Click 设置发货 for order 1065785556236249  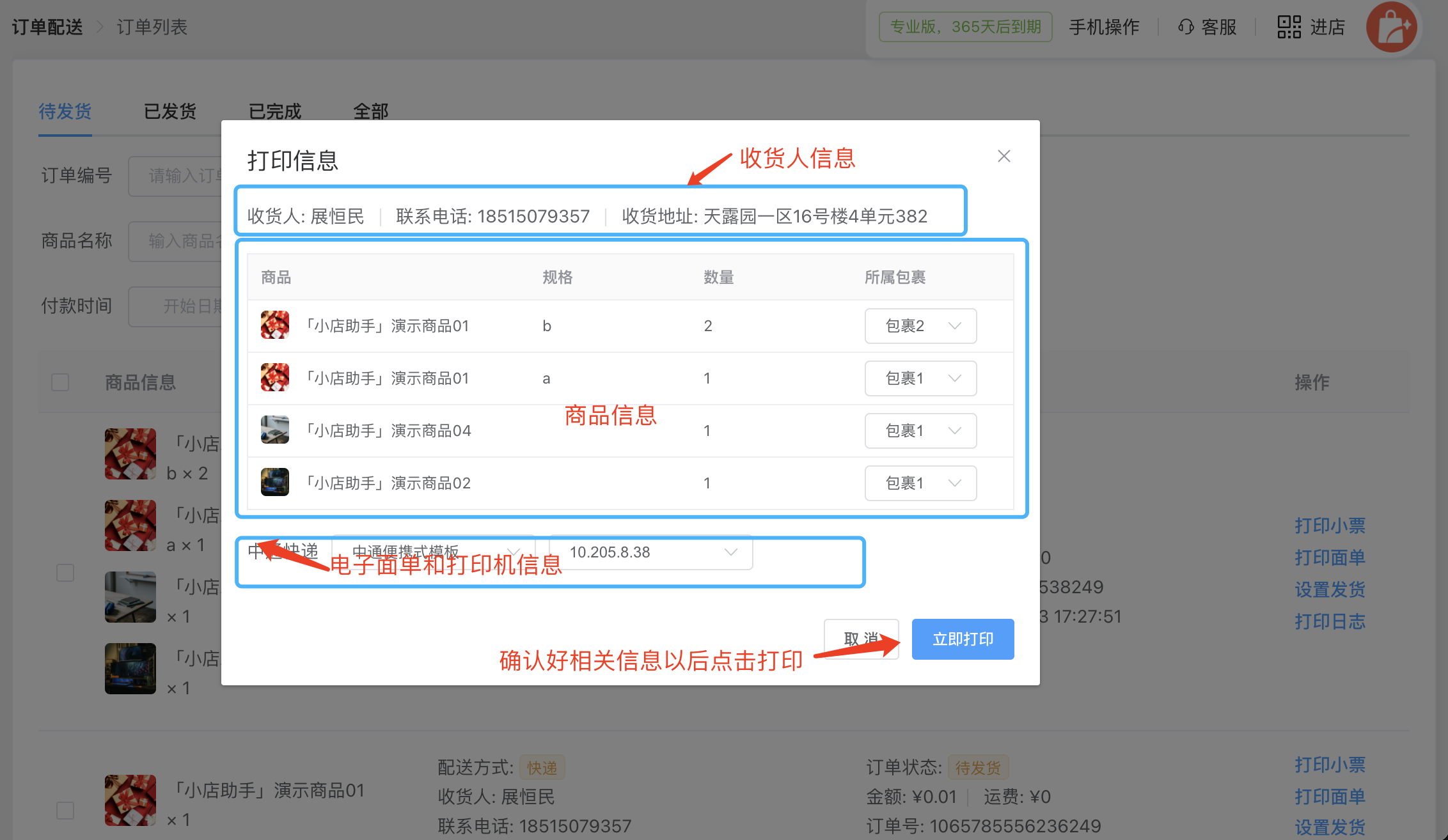pos(1330,827)
